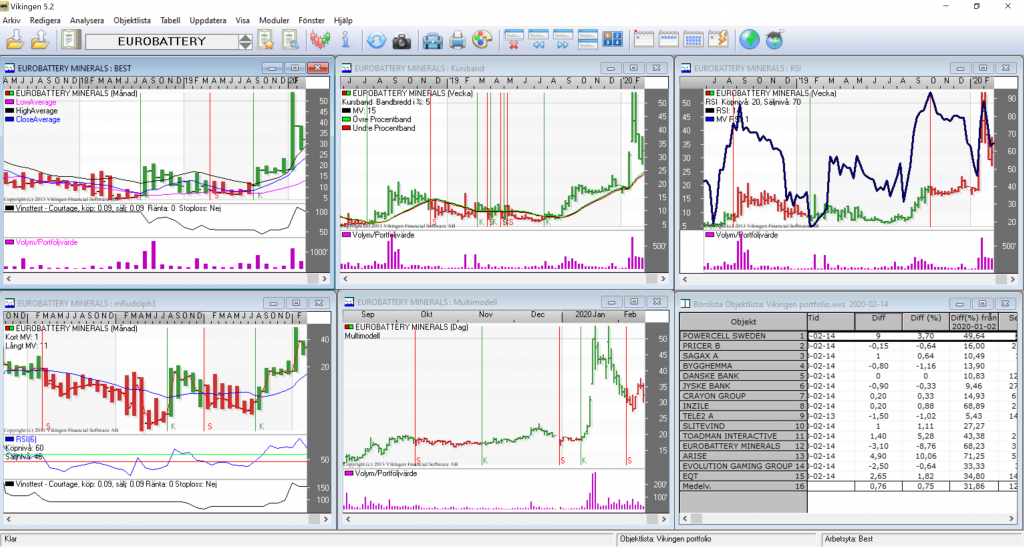Image resolution: width=1024 pixels, height=547 pixels.
Task: Click the blue info icon
Action: pos(345,41)
